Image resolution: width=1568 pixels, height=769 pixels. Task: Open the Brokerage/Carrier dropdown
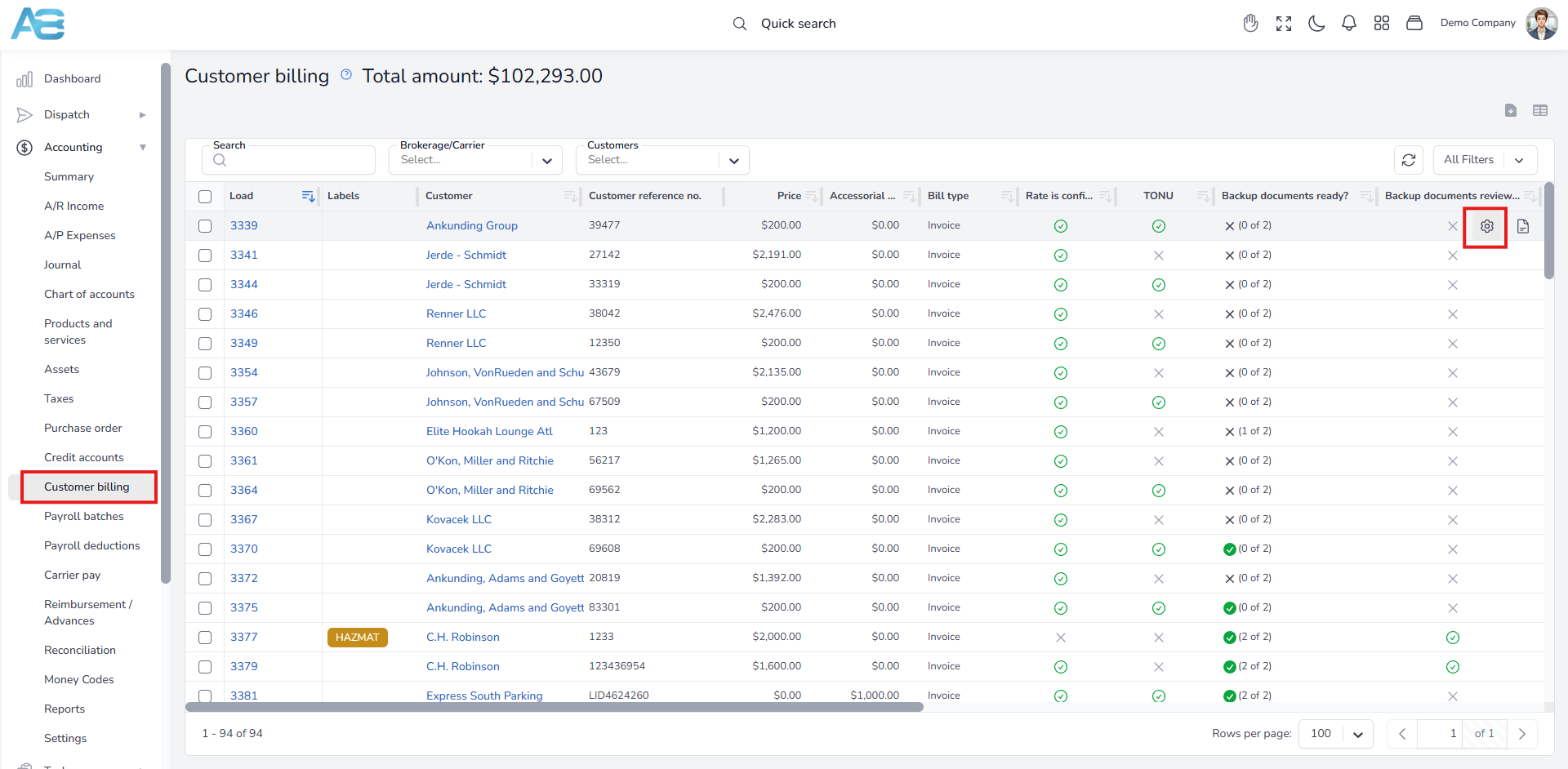pyautogui.click(x=476, y=160)
